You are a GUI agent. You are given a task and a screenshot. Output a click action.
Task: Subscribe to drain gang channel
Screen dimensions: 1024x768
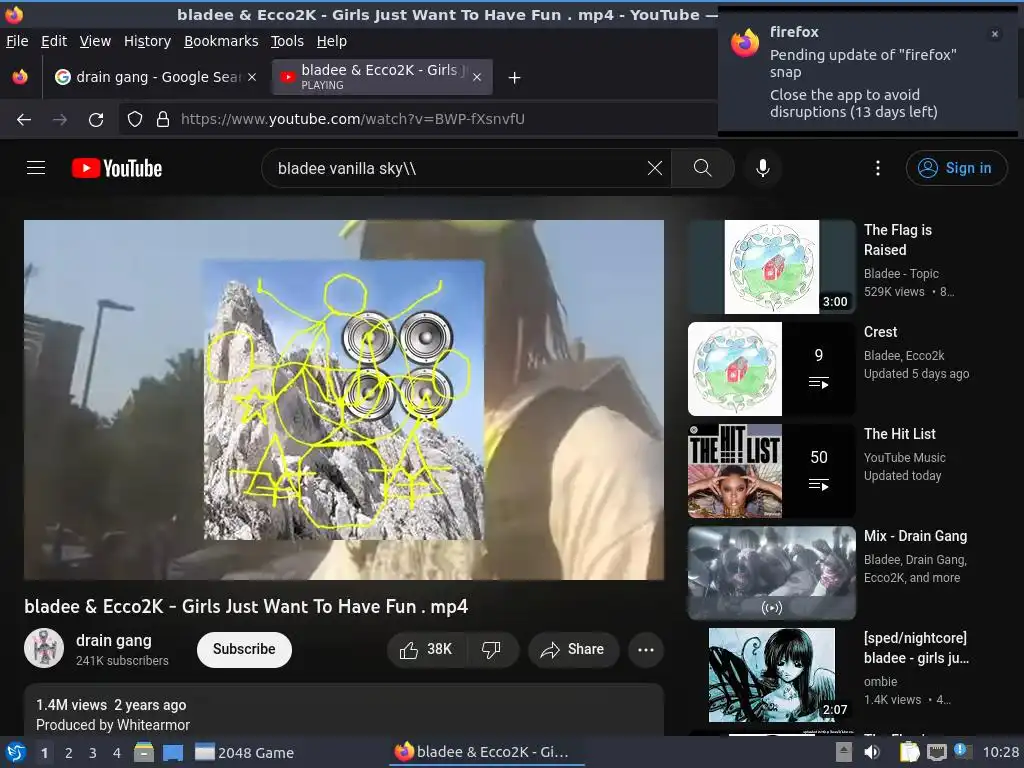click(244, 649)
